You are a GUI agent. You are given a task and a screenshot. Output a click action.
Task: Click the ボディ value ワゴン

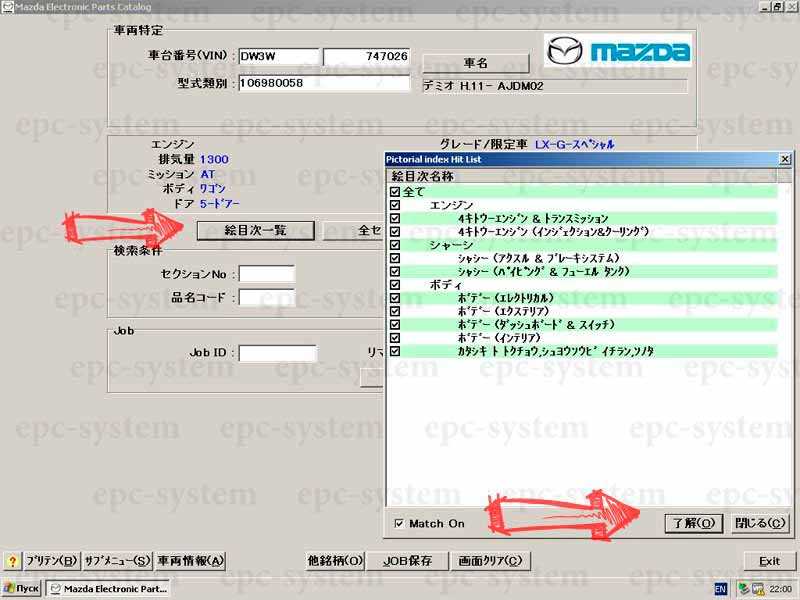(212, 189)
